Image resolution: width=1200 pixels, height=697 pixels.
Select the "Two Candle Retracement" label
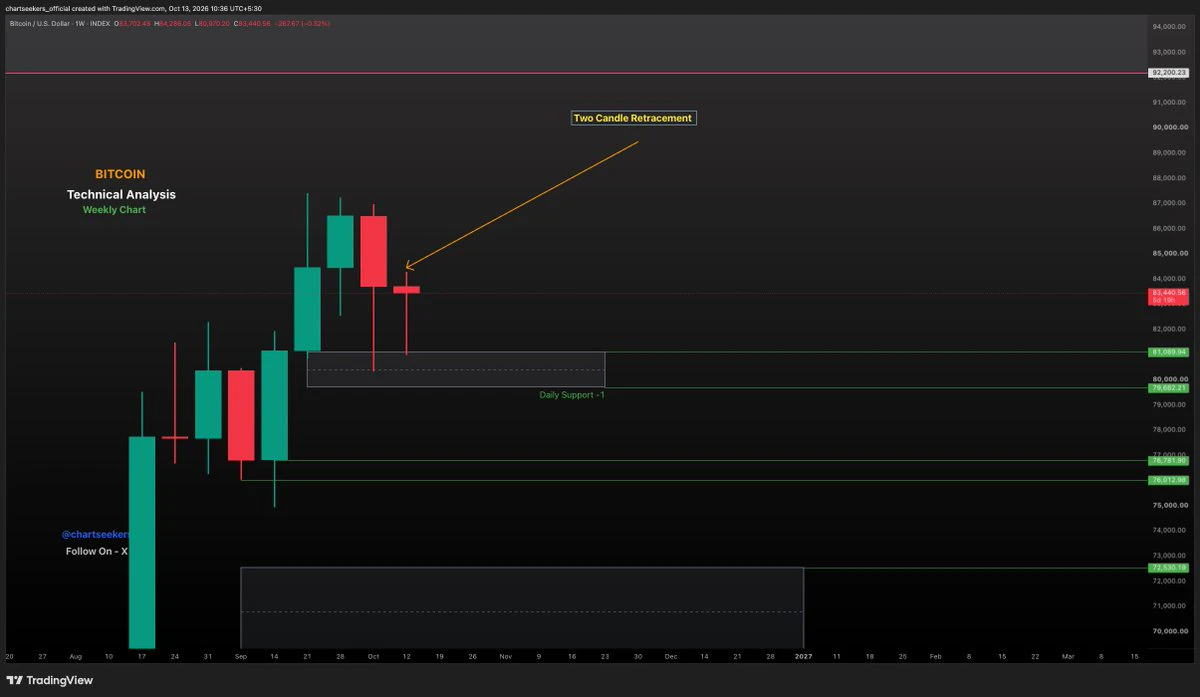tap(632, 118)
